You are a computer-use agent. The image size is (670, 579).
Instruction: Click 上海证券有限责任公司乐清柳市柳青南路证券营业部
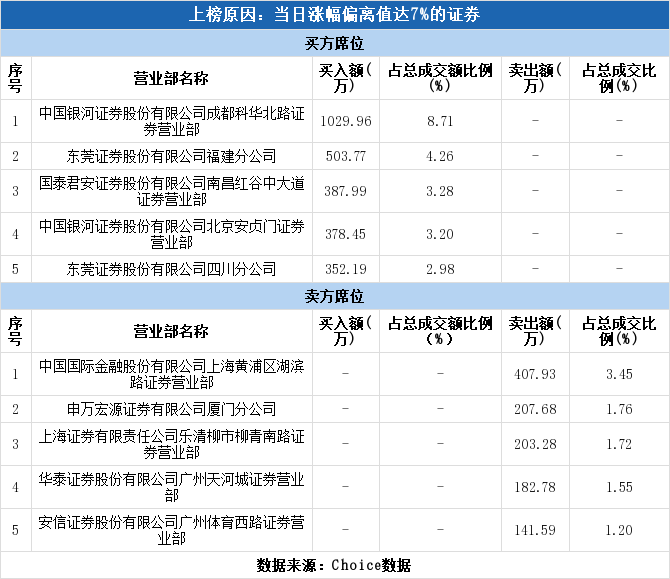point(172,444)
